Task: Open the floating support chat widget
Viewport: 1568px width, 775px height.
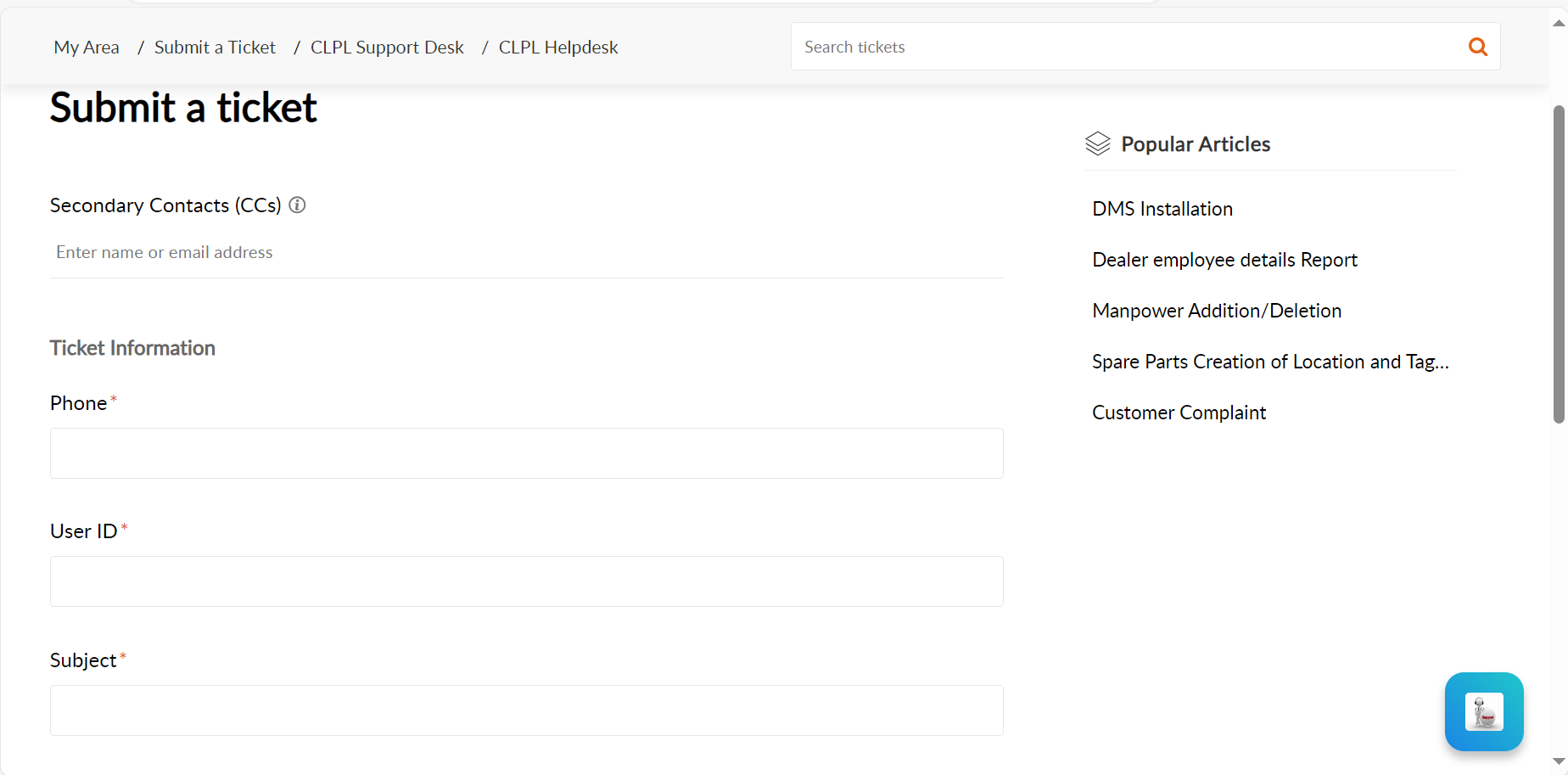Action: click(x=1484, y=711)
